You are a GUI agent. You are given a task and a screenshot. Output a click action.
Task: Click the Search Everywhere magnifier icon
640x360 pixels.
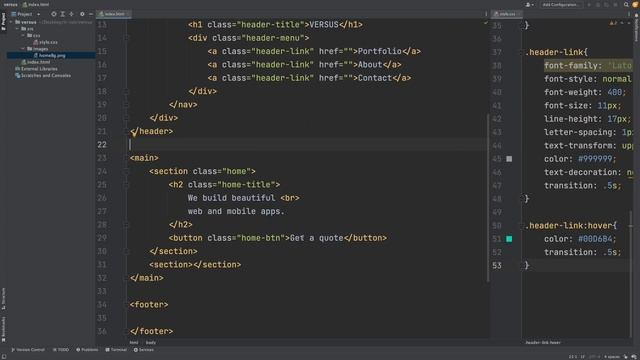click(626, 4)
